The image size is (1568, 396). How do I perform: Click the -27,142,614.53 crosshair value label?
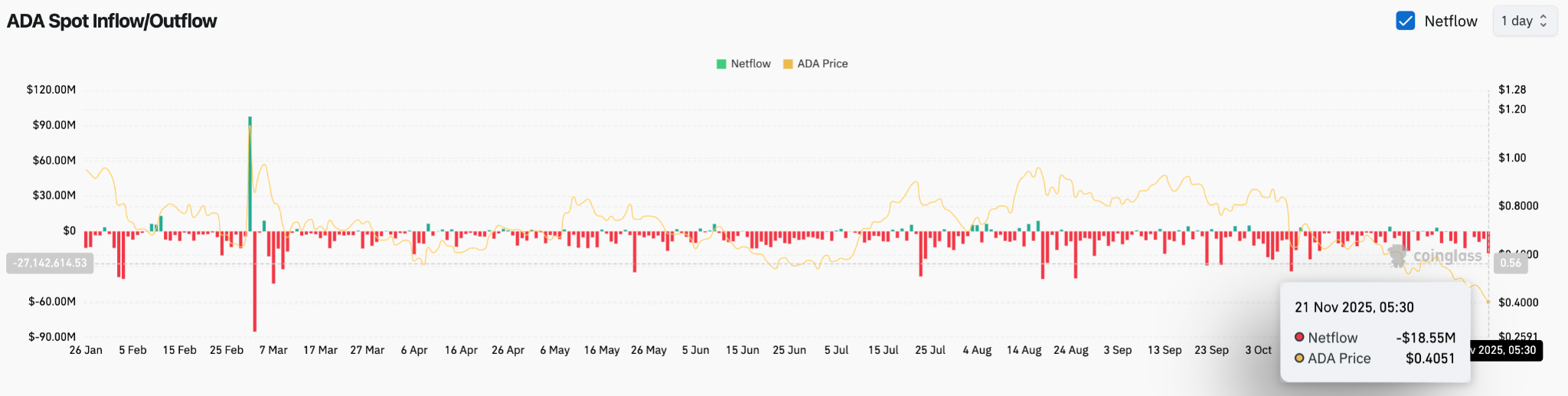(x=50, y=263)
